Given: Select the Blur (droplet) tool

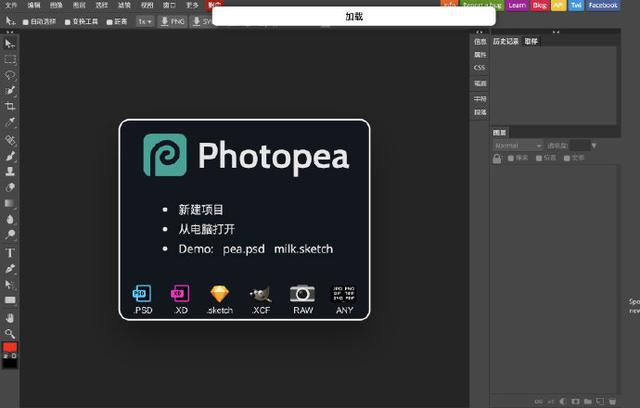Looking at the screenshot, I should pos(10,219).
